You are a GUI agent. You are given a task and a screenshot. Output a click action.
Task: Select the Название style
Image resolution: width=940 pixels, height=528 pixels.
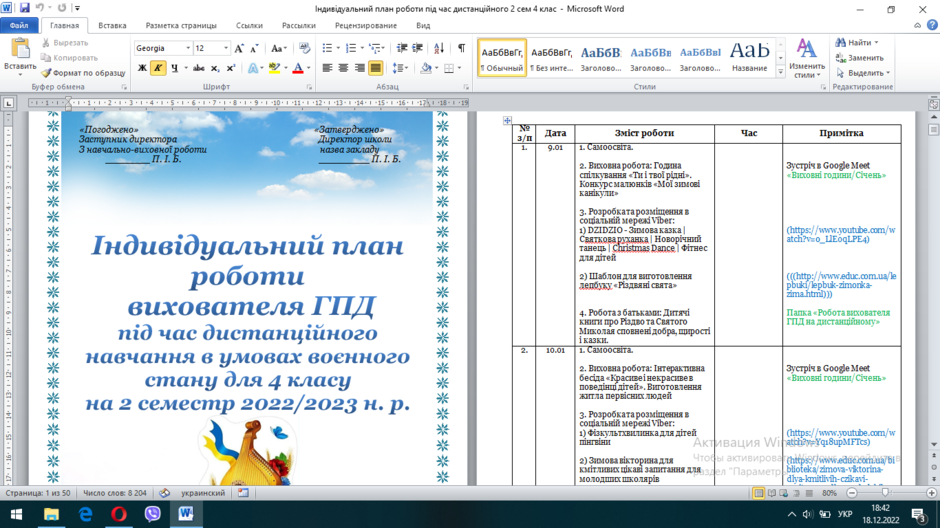click(x=749, y=58)
